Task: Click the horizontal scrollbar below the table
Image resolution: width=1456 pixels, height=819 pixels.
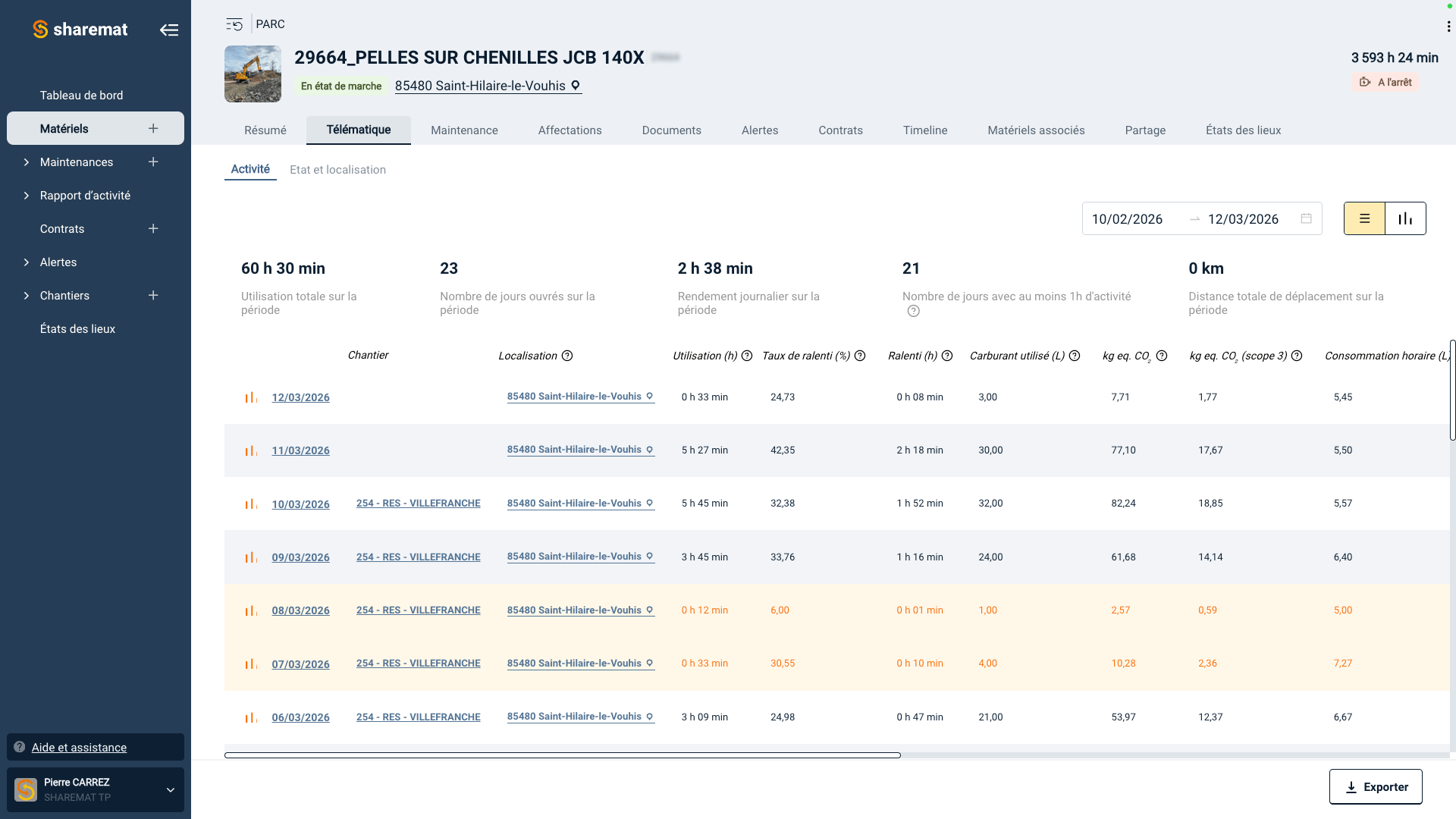Action: (561, 755)
